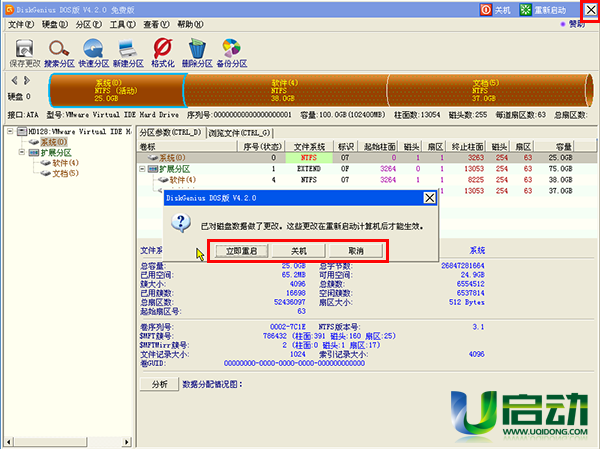Select the 系统(0) row in partition table
The height and width of the screenshot is (449, 600).
tap(366, 158)
